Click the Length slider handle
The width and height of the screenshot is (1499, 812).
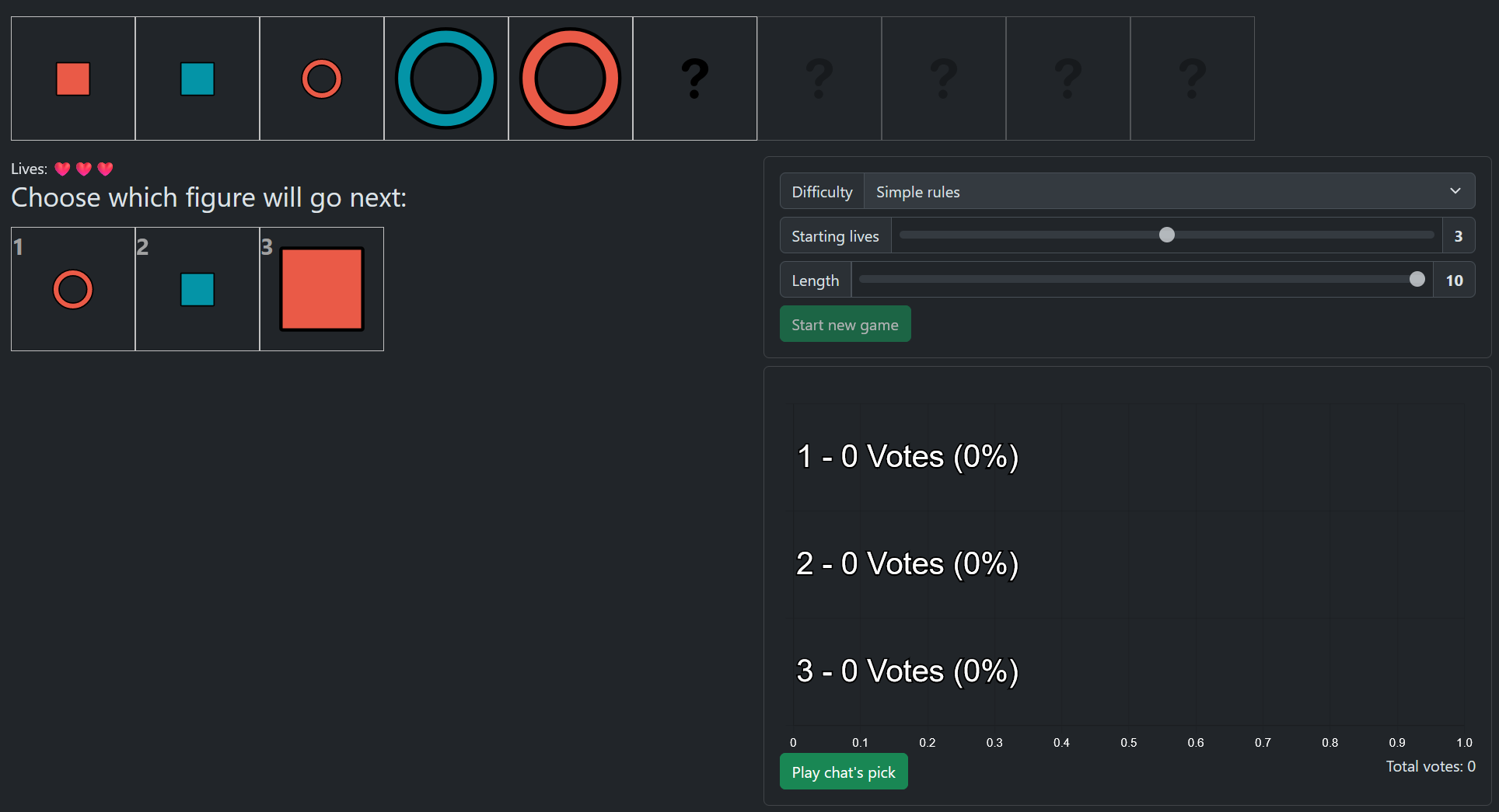1417,280
